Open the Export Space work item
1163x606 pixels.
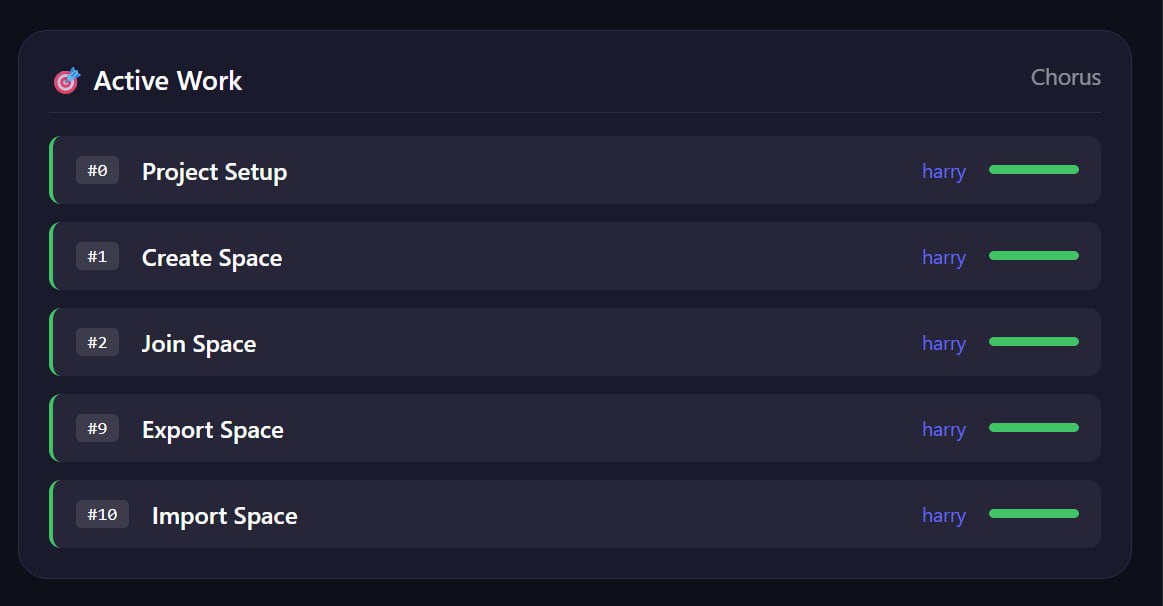pyautogui.click(x=213, y=430)
